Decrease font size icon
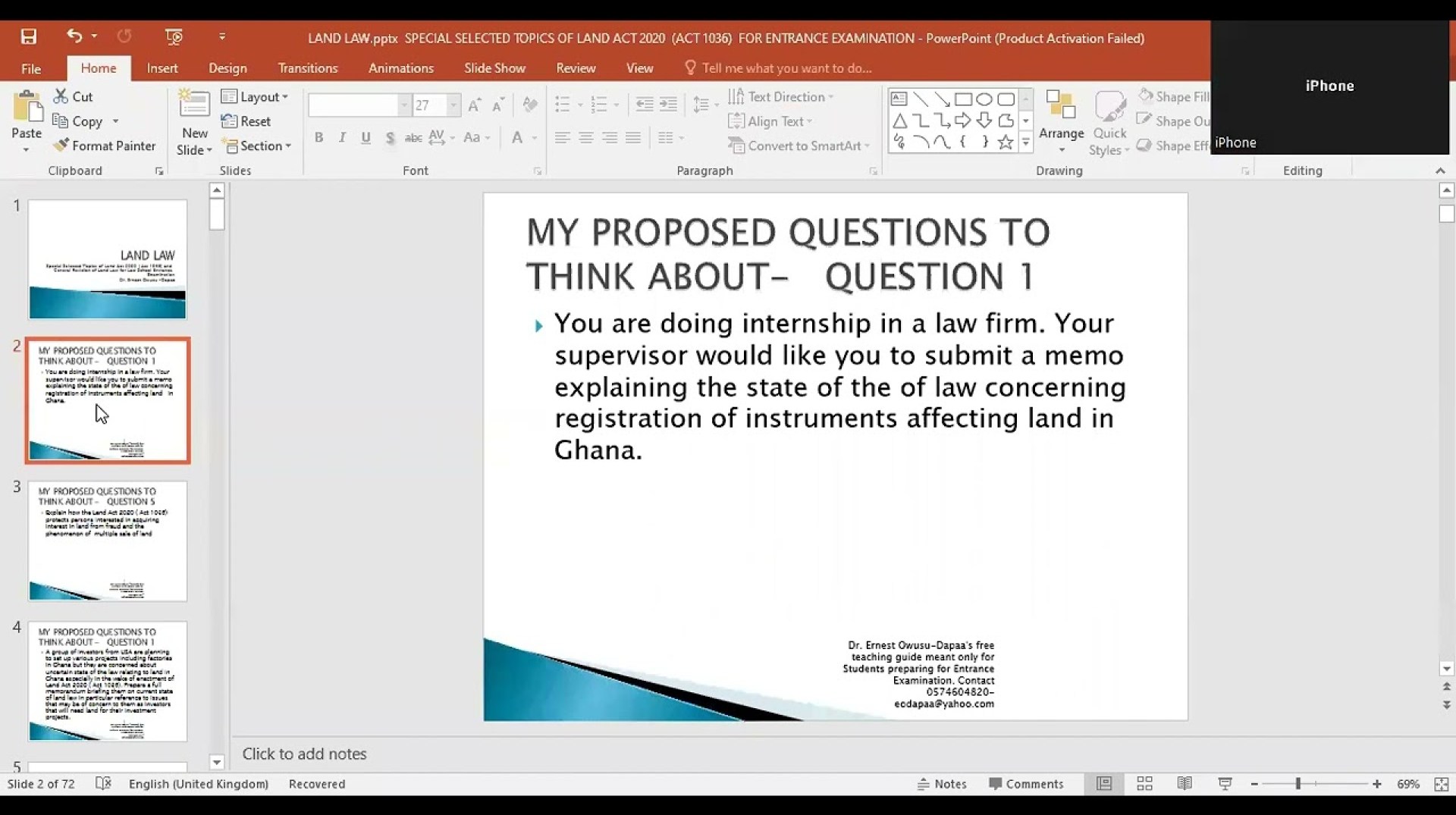The image size is (1456, 815). coord(498,105)
